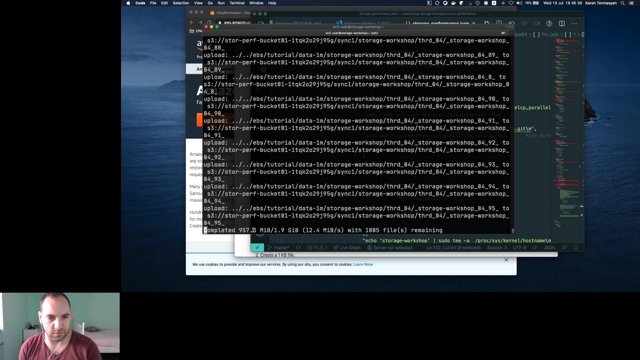
Task: Close the cookie banner in the browser
Action: [506, 260]
